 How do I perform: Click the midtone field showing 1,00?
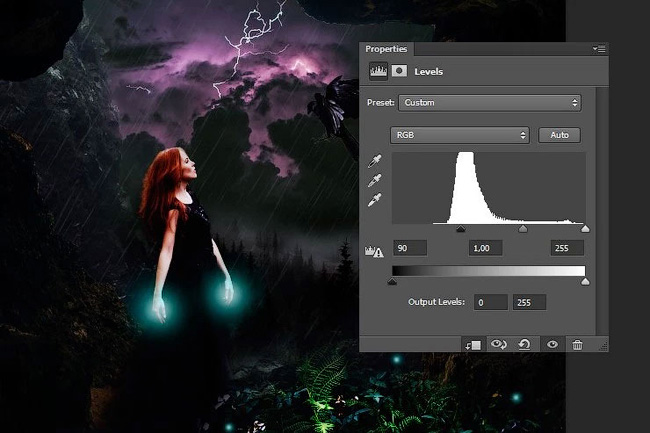(486, 248)
